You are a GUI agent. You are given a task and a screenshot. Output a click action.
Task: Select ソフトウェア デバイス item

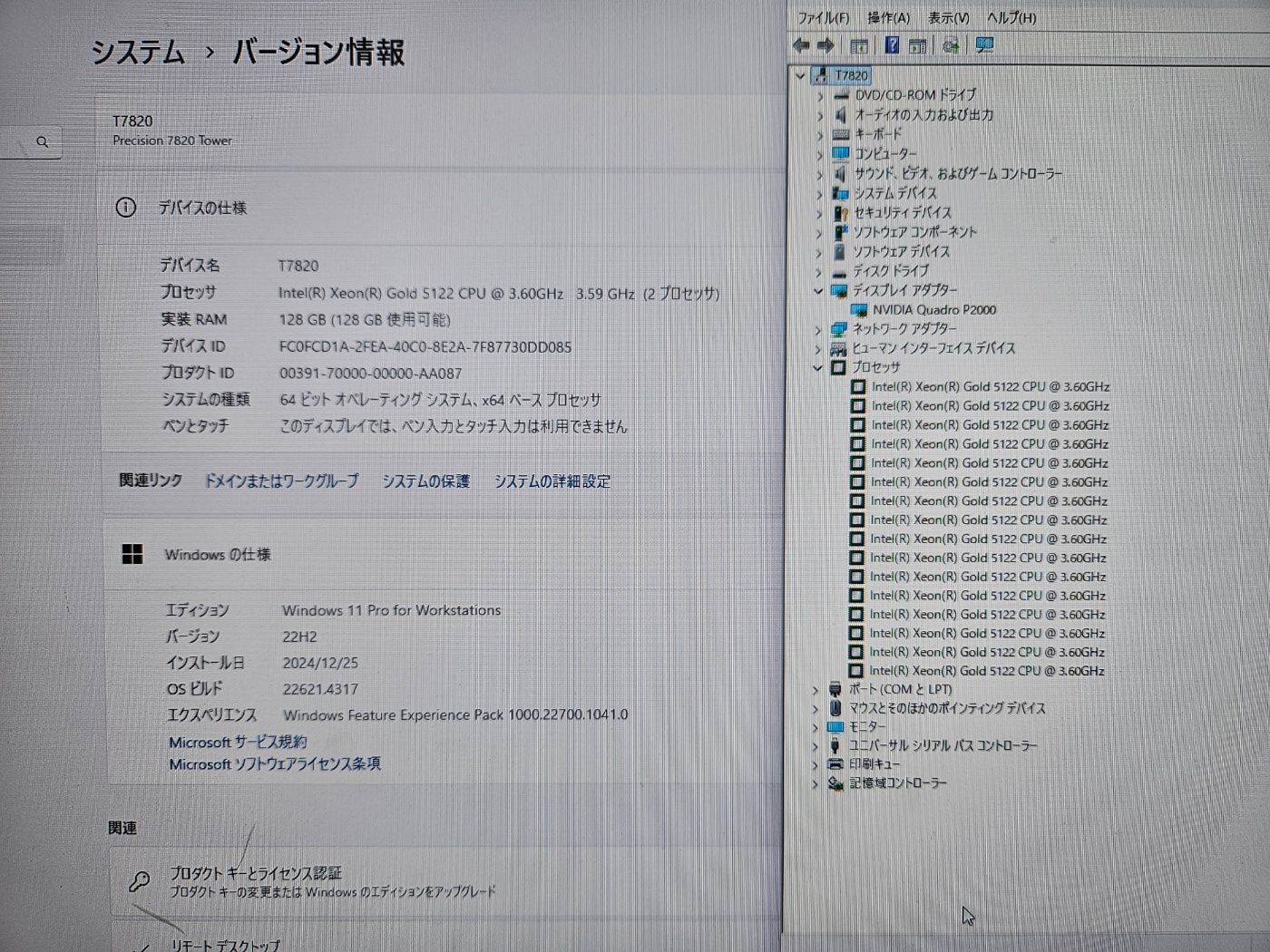(x=901, y=251)
